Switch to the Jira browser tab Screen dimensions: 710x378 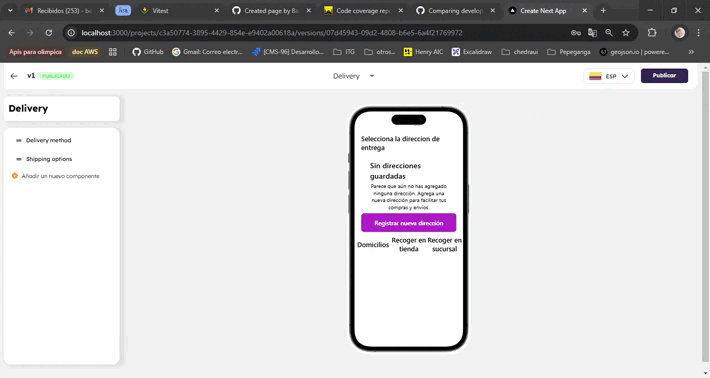tap(123, 10)
